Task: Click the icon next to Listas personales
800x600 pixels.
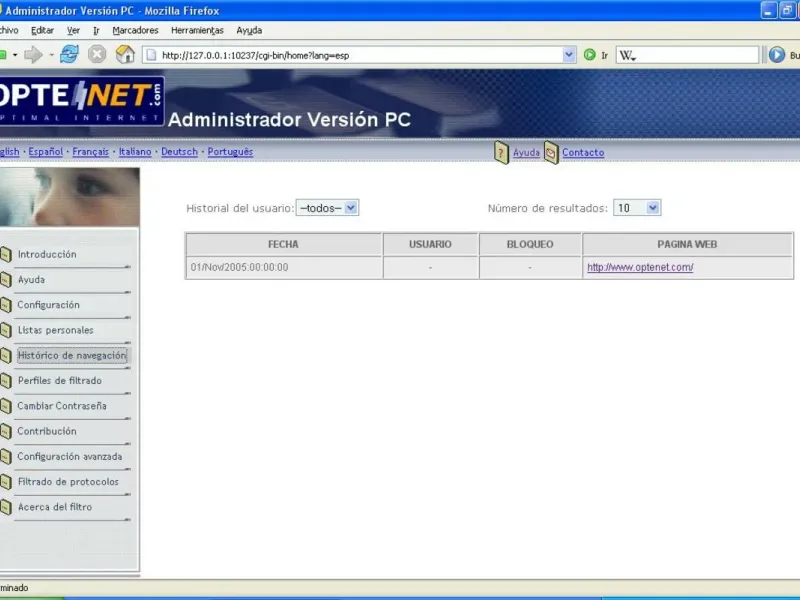Action: tap(6, 330)
